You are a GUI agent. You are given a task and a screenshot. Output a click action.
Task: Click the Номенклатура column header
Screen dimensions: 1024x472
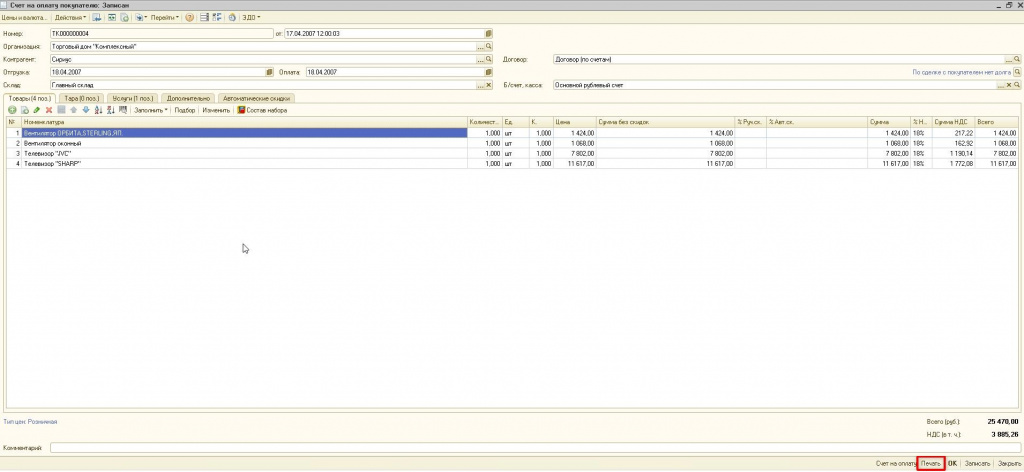[244, 122]
